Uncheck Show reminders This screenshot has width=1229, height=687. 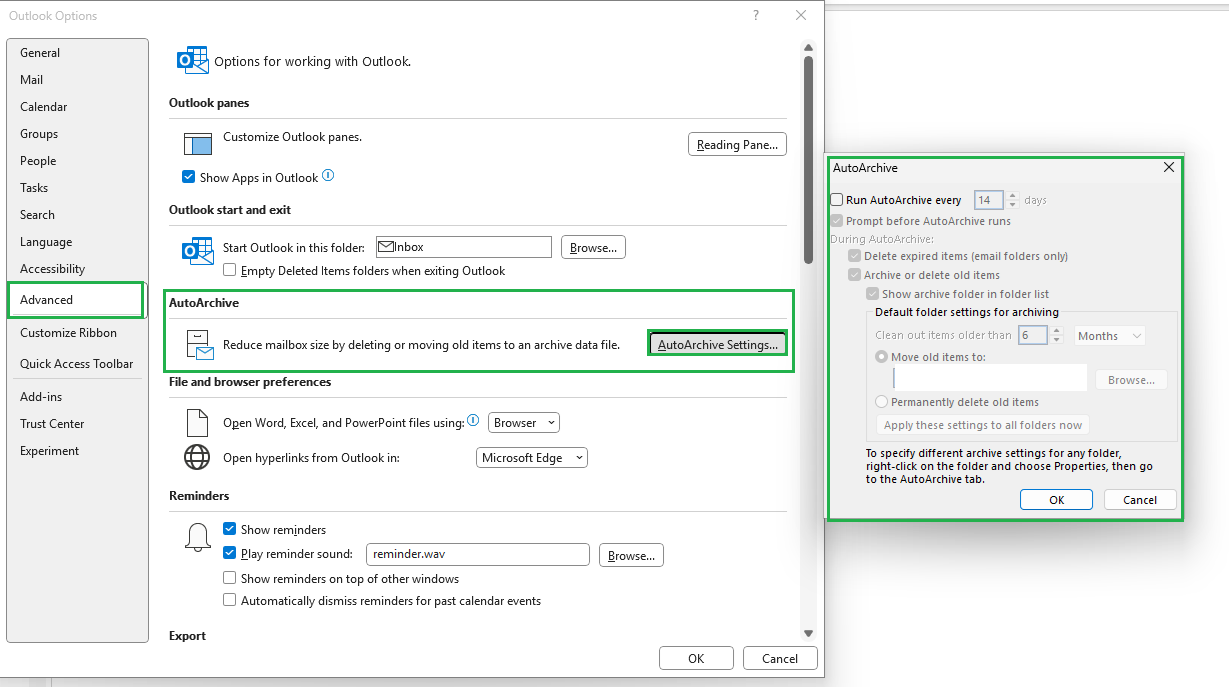(x=230, y=529)
